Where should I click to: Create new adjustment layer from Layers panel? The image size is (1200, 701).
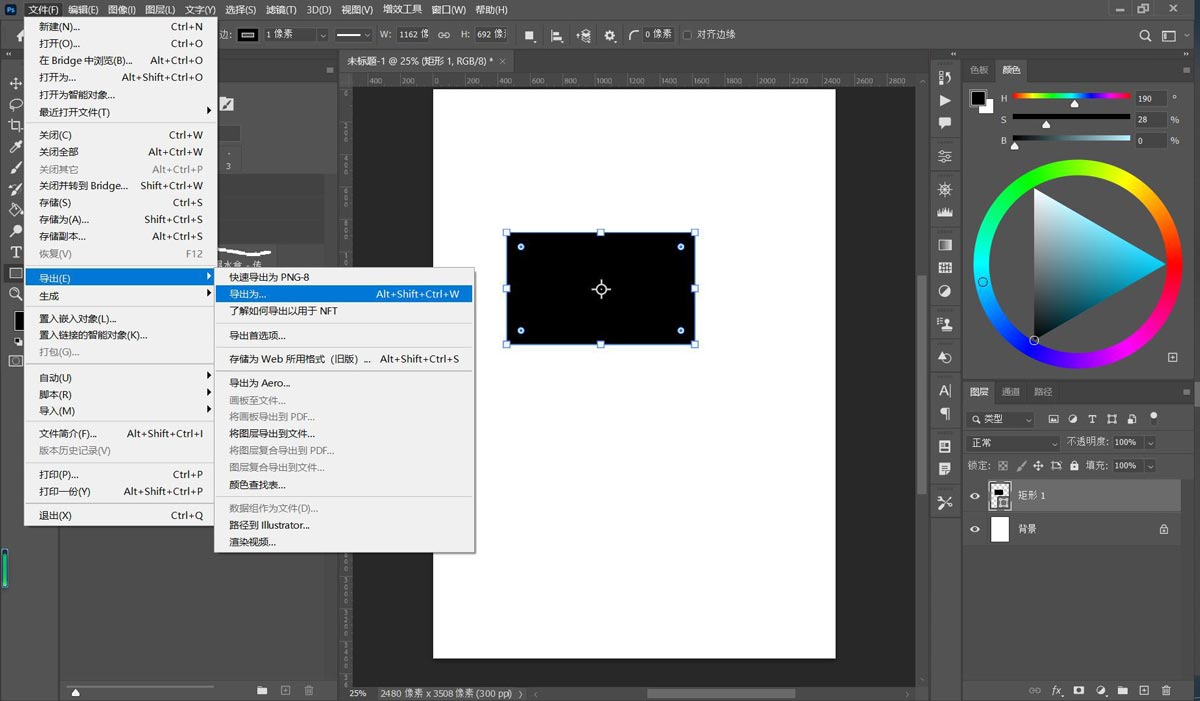click(1101, 690)
